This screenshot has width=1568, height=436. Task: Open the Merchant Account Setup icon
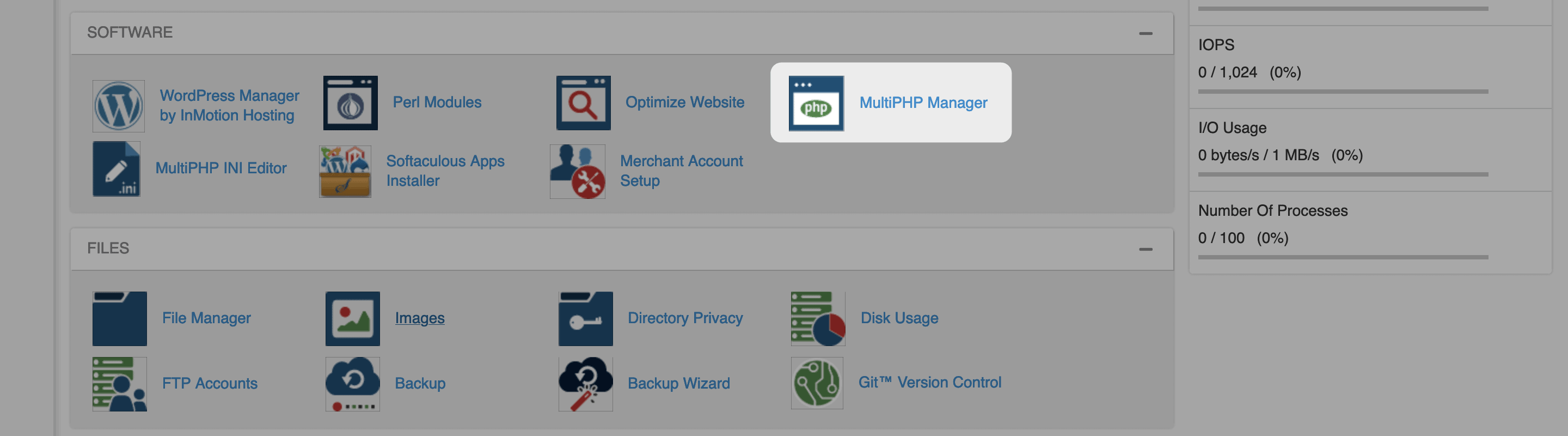coord(577,171)
